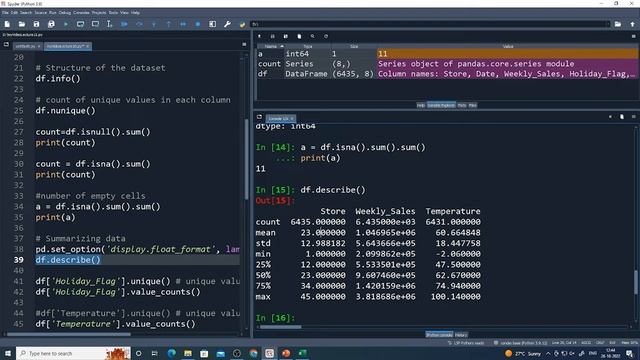640x360 pixels.
Task: Select the 'df' DataFrame variable row
Action: click(x=447, y=74)
